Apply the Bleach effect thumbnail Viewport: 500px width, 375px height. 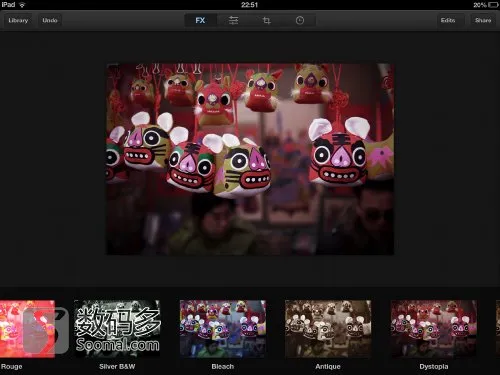coord(223,329)
